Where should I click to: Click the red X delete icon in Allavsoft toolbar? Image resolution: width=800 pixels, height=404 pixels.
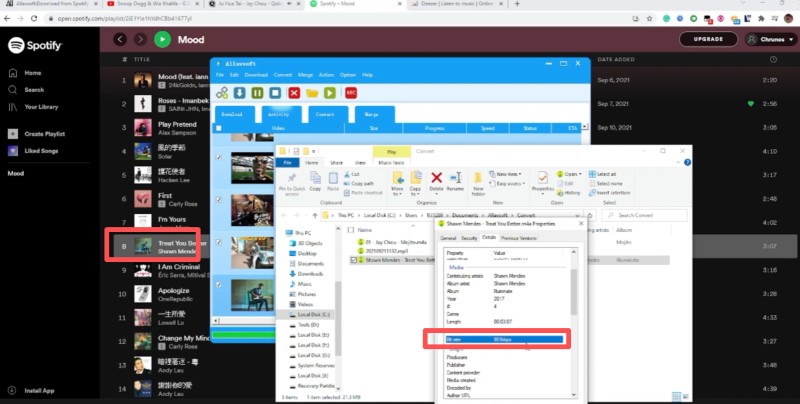[294, 93]
